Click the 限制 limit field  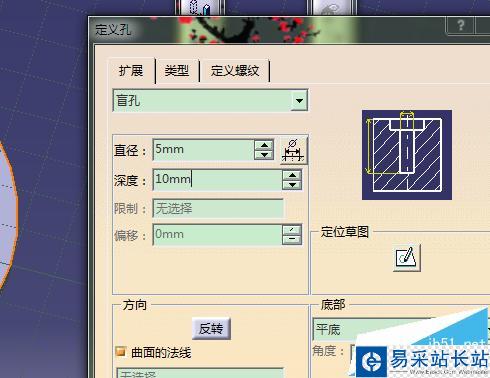218,209
